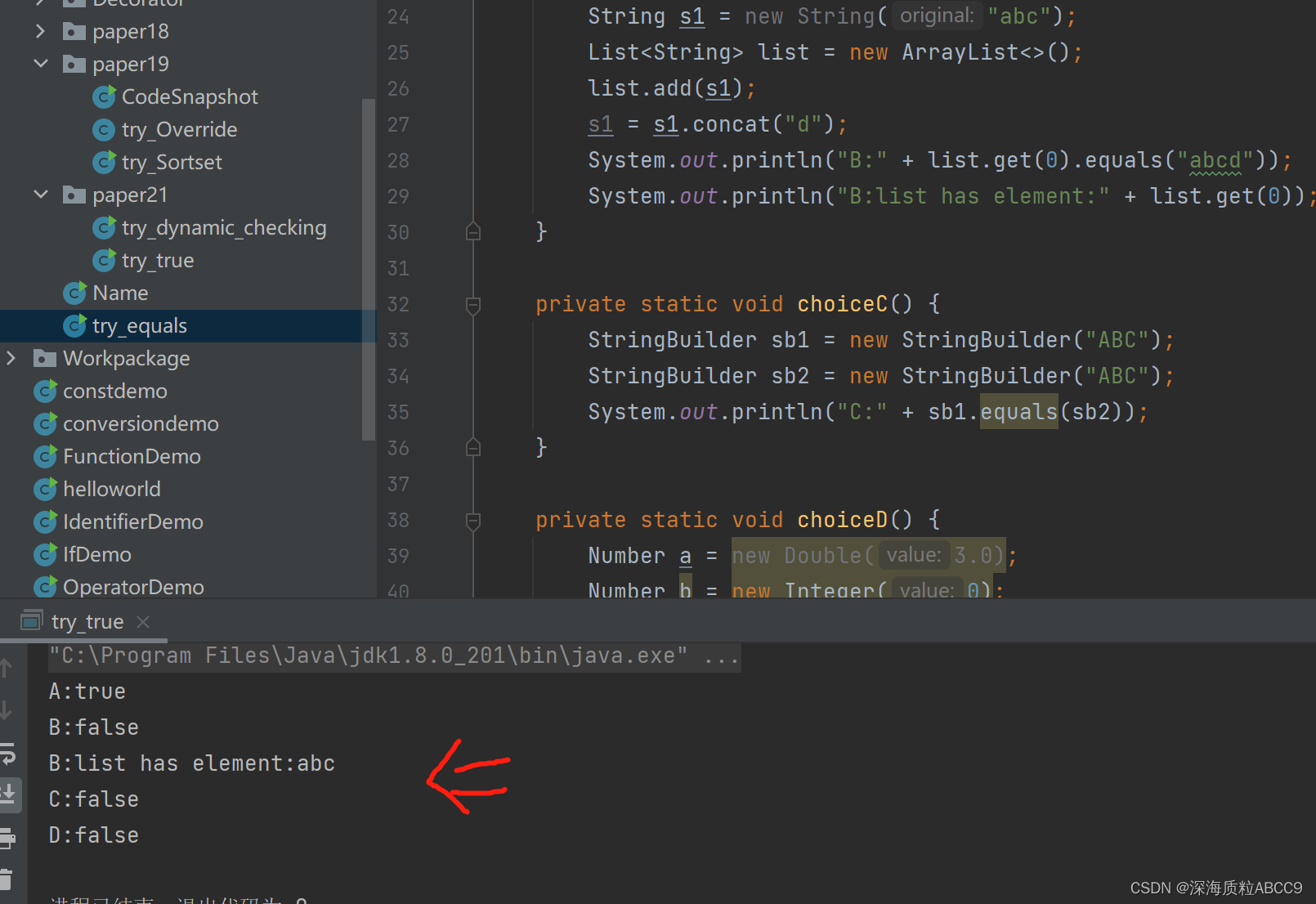Click the print icon in run toolbar
1316x904 pixels.
7,837
